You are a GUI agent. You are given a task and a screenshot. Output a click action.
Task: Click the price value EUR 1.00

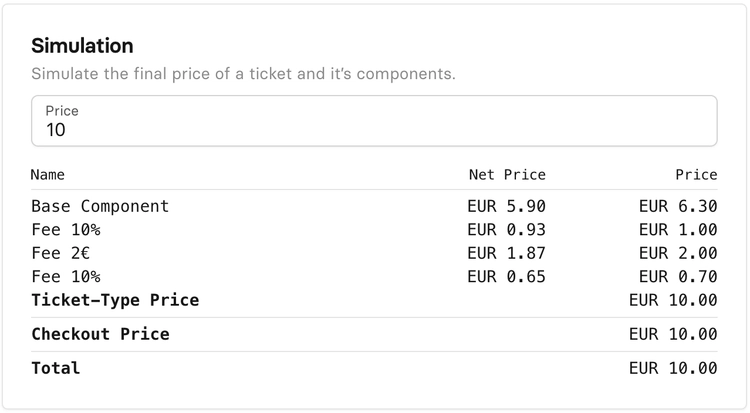pyautogui.click(x=678, y=230)
